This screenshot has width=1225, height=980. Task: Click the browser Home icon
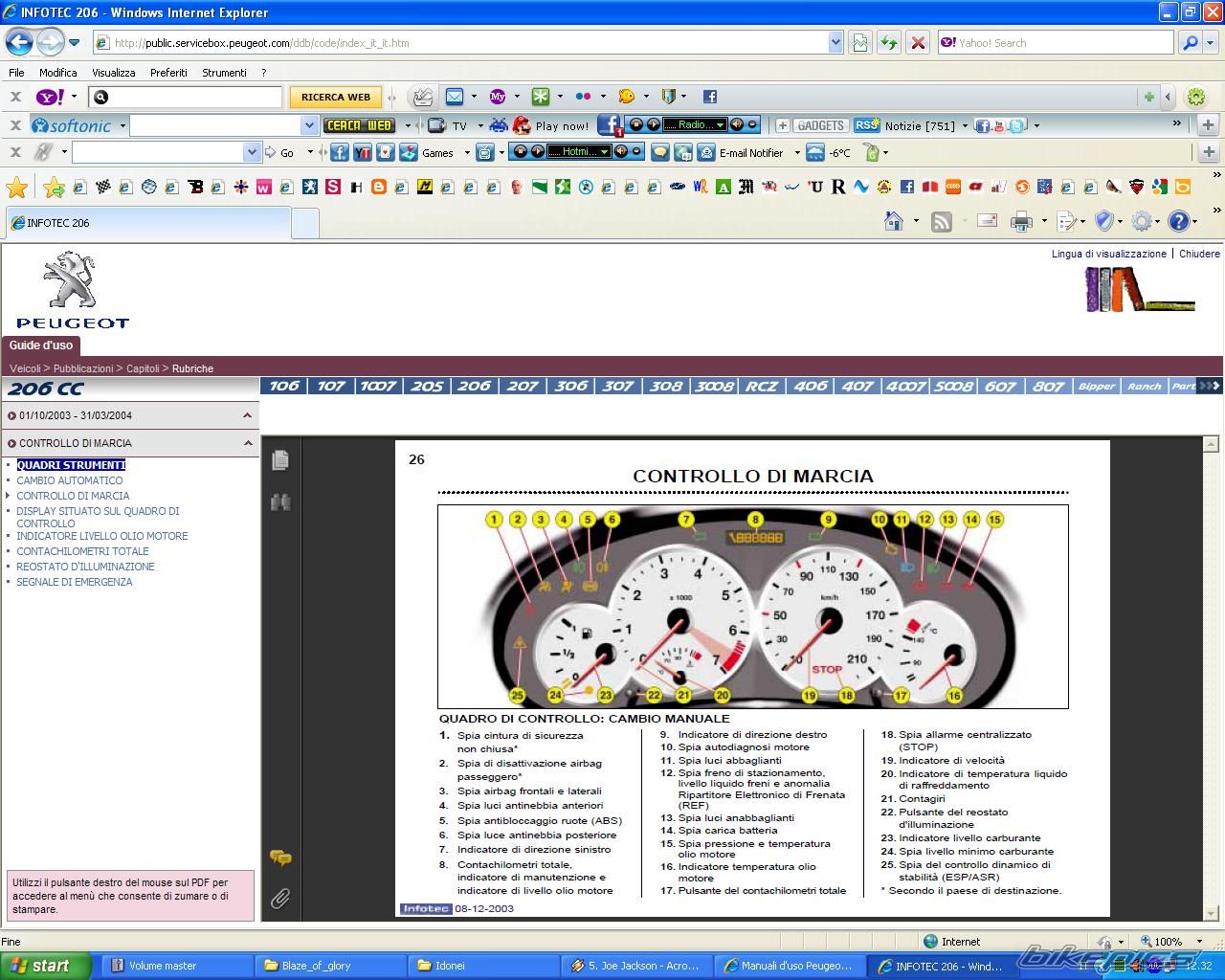(x=894, y=222)
